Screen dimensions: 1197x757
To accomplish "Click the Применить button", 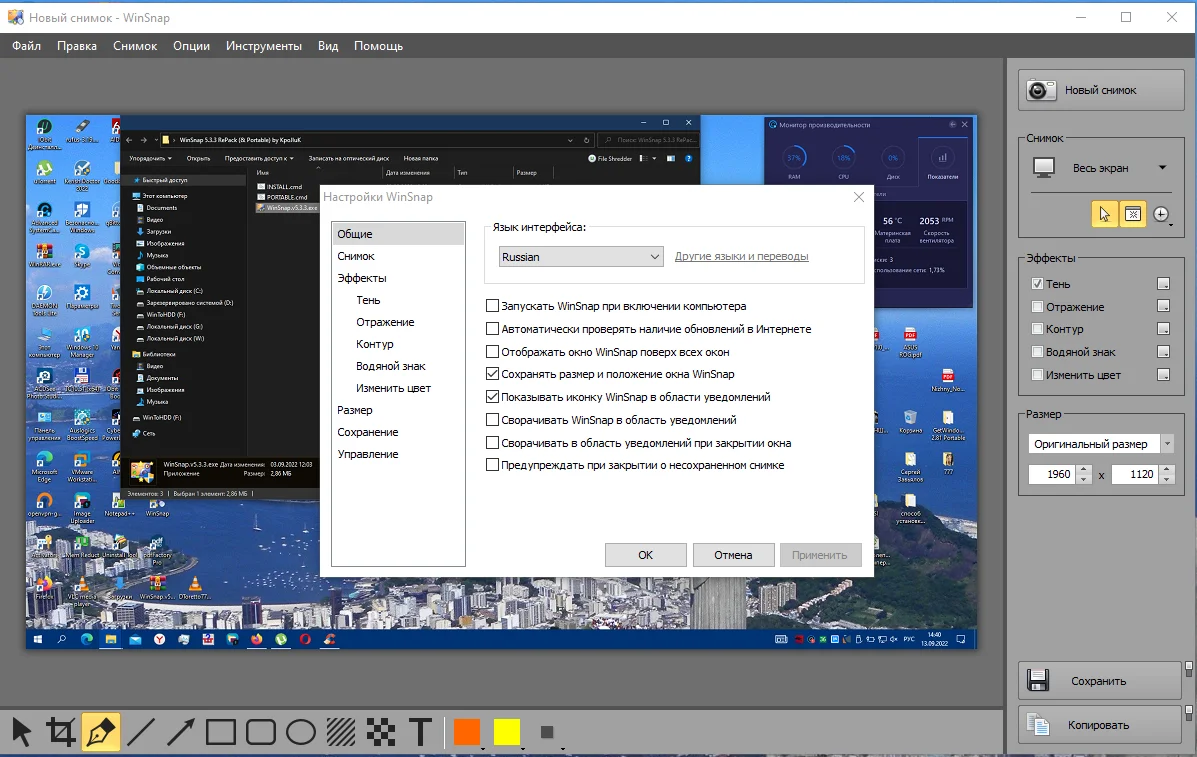I will pyautogui.click(x=821, y=555).
